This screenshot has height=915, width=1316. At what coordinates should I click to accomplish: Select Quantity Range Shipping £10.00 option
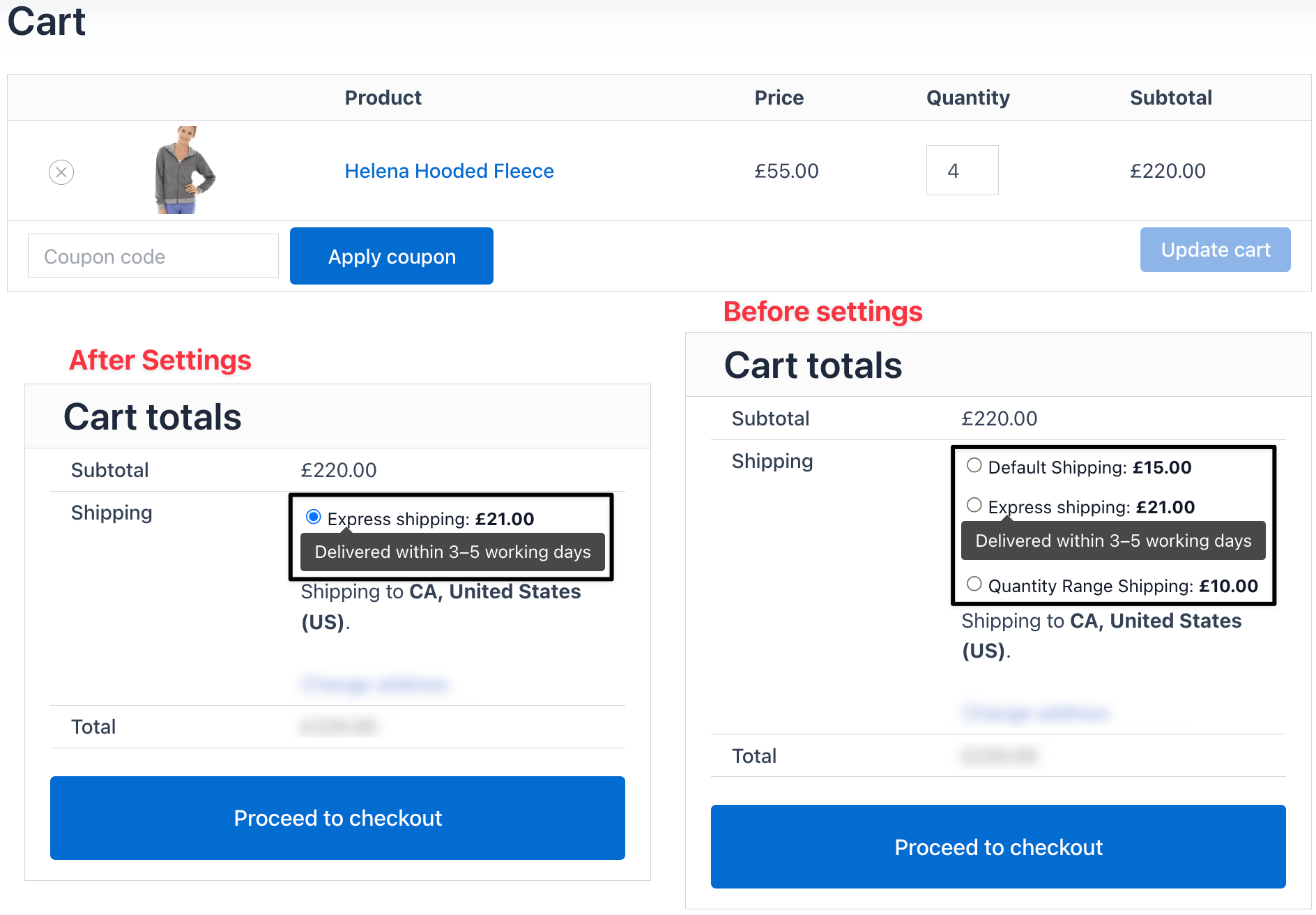pyautogui.click(x=974, y=584)
